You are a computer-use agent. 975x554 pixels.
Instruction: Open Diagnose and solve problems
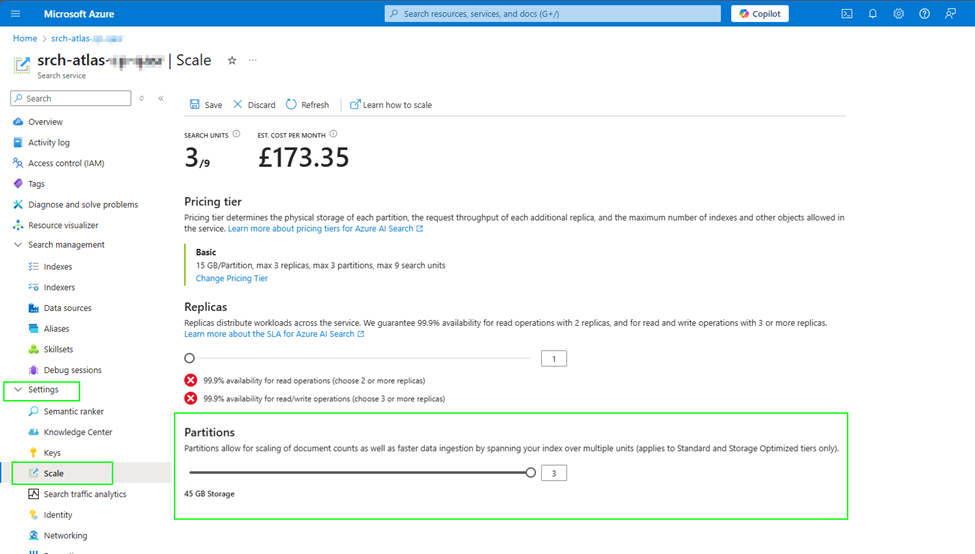pyautogui.click(x=83, y=205)
